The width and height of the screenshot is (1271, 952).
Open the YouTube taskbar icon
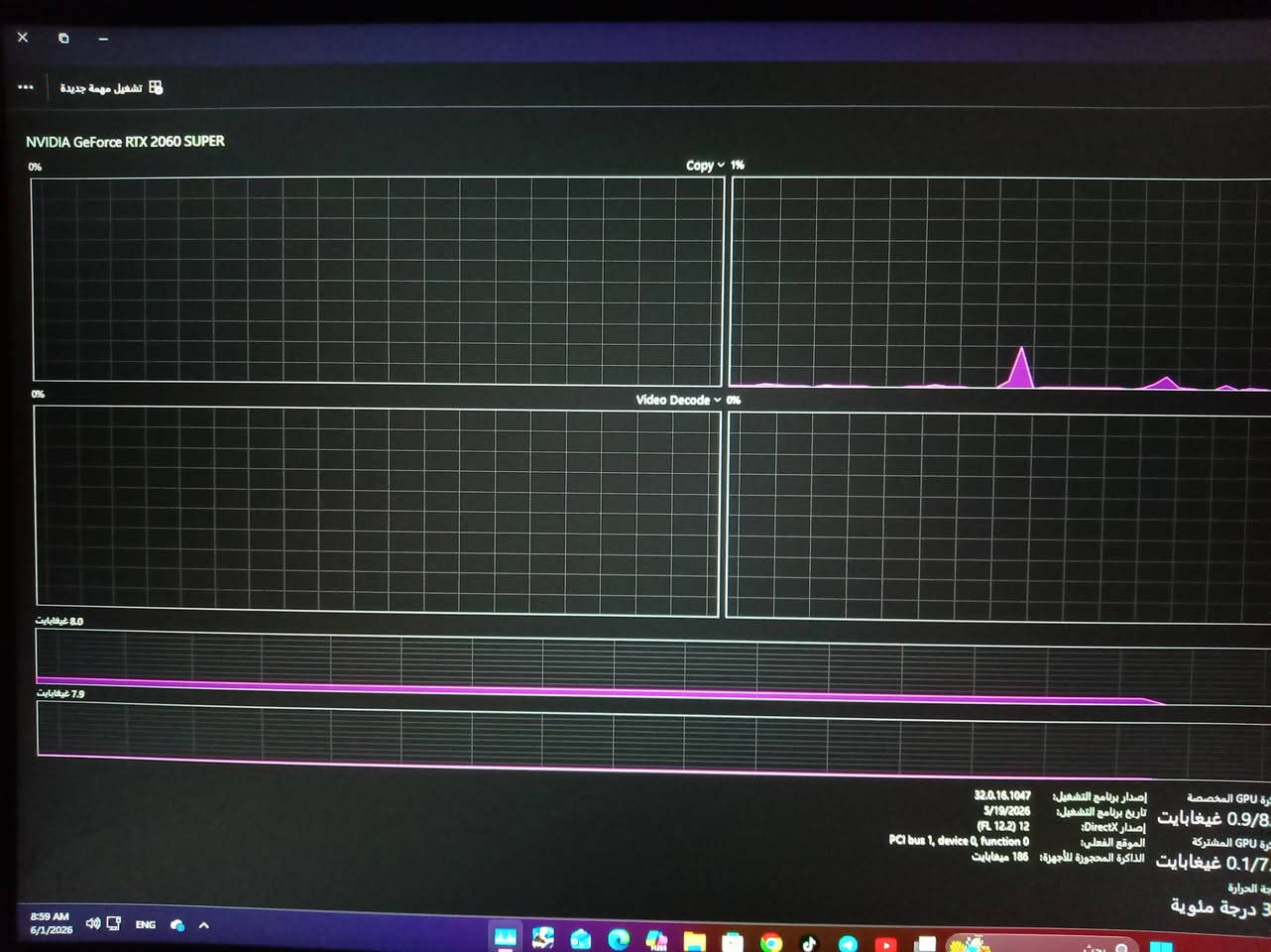[x=886, y=943]
